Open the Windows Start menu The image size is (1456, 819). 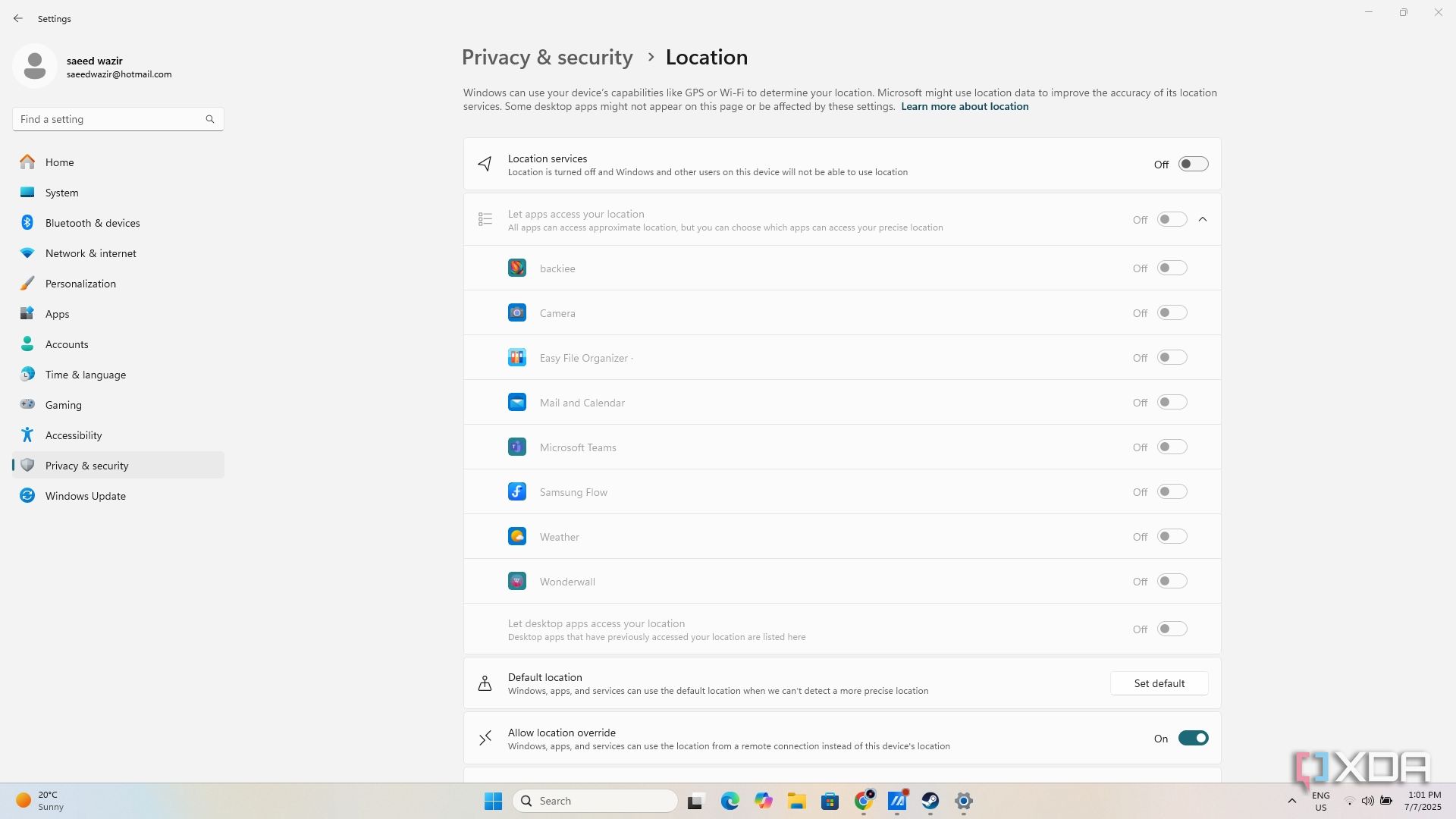pyautogui.click(x=493, y=801)
